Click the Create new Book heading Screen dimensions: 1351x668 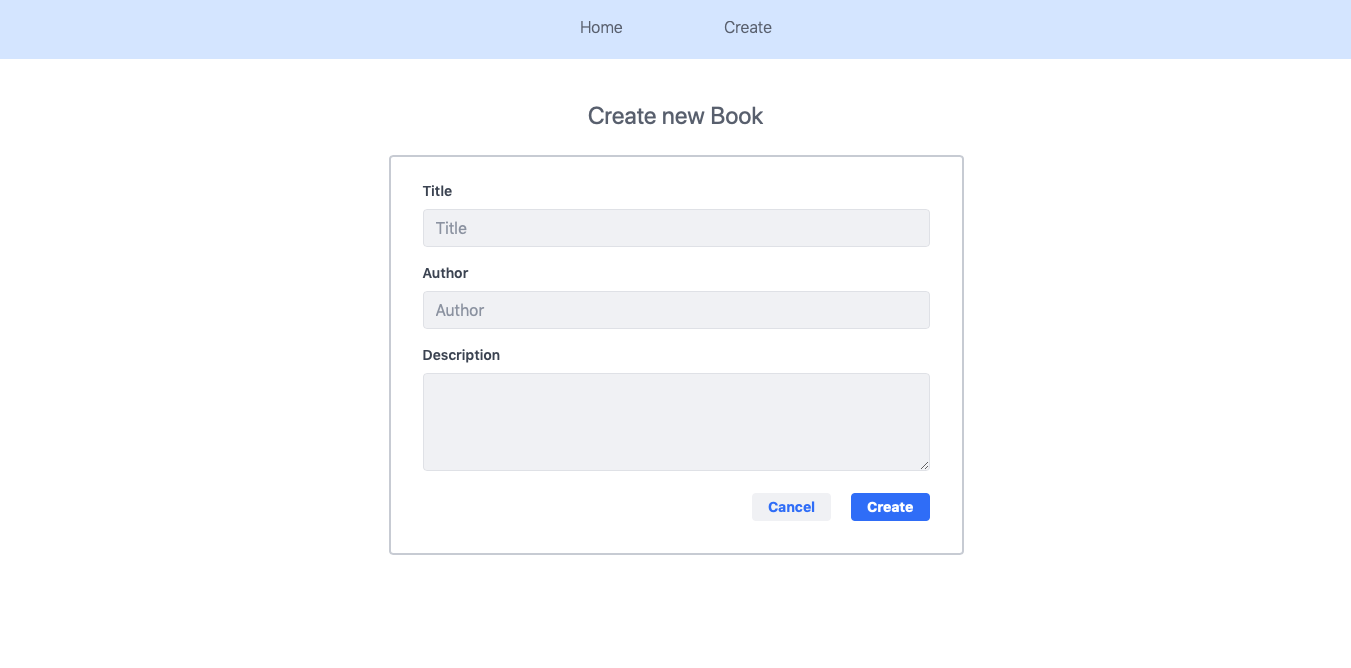tap(676, 115)
